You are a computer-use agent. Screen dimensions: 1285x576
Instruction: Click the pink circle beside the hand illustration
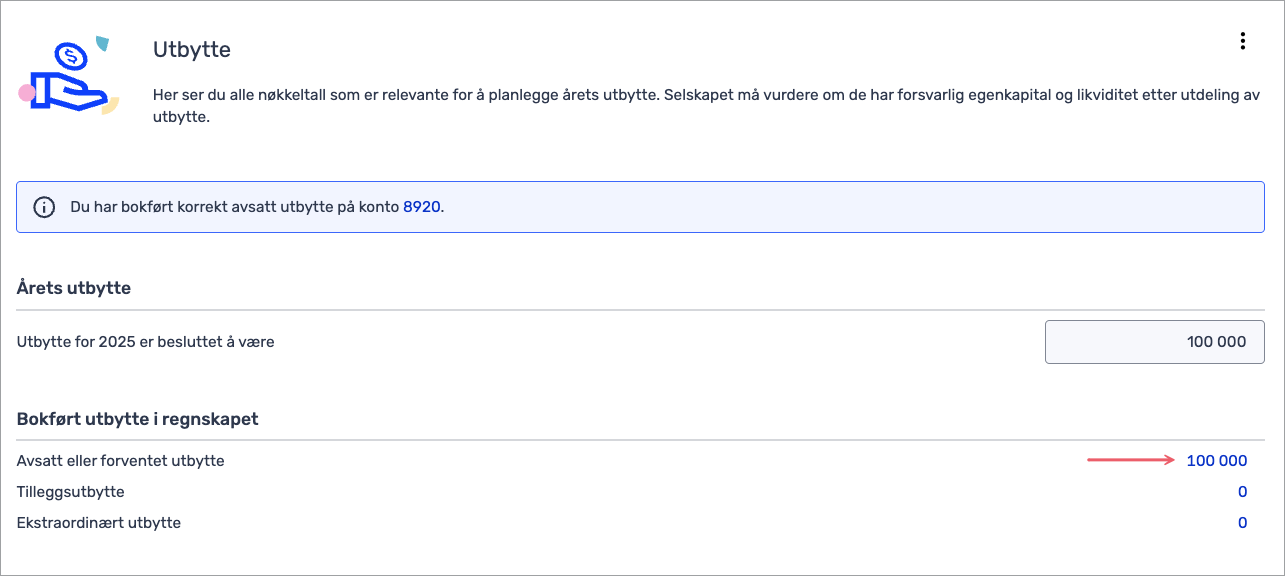[27, 93]
